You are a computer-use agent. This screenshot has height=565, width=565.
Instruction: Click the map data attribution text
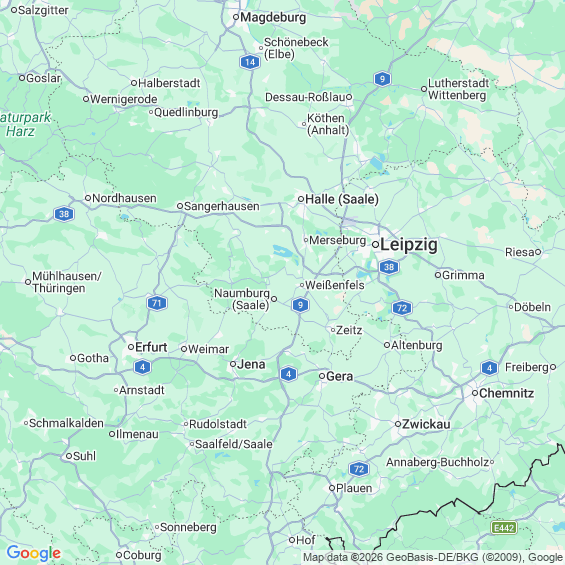tap(433, 557)
